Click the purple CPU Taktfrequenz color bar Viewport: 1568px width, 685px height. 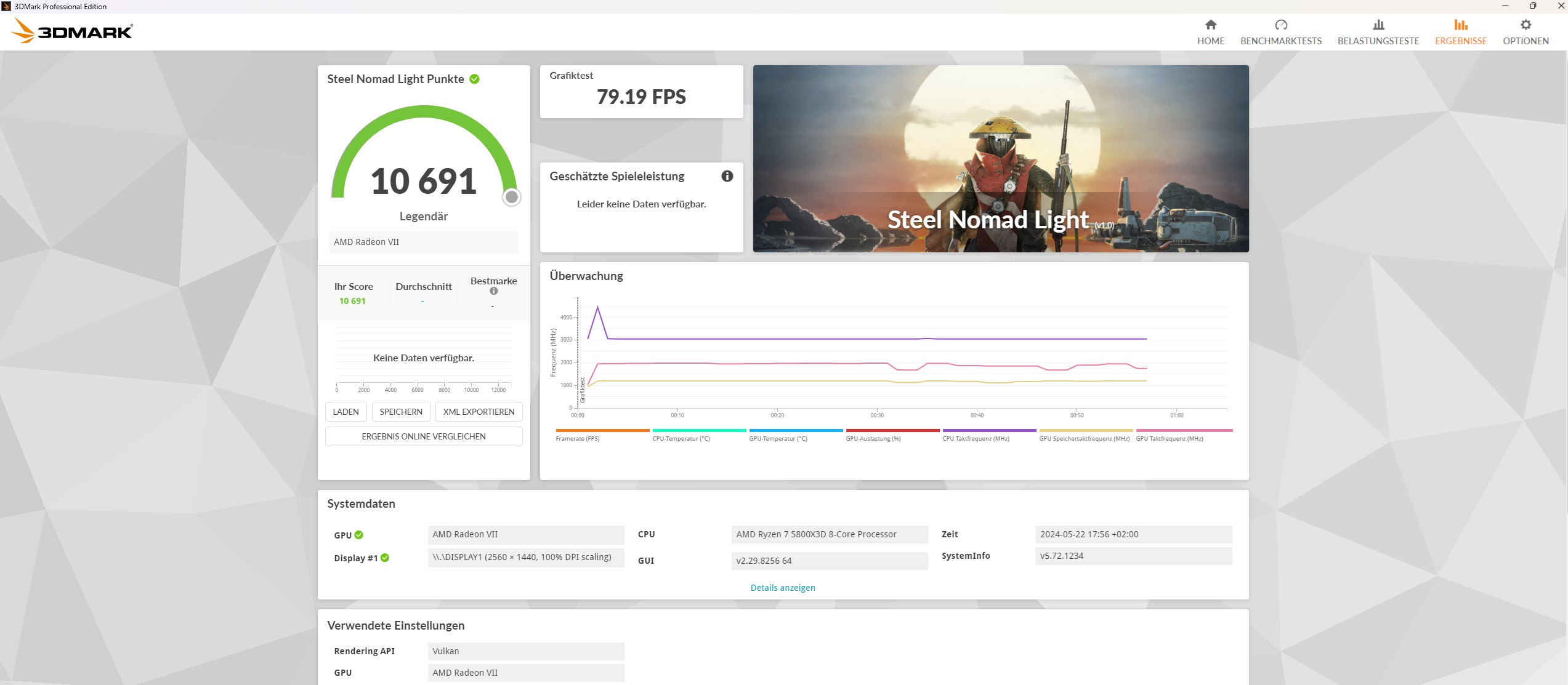(989, 430)
